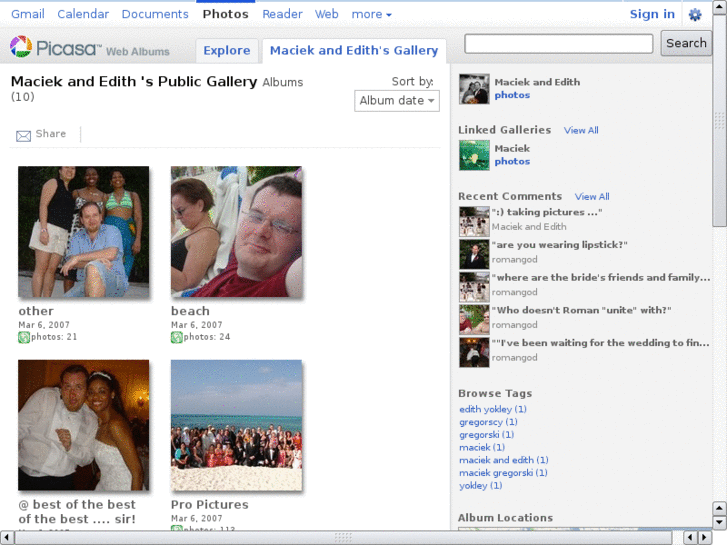727x545 pixels.
Task: Go to Documents in top navigation
Action: (x=155, y=14)
